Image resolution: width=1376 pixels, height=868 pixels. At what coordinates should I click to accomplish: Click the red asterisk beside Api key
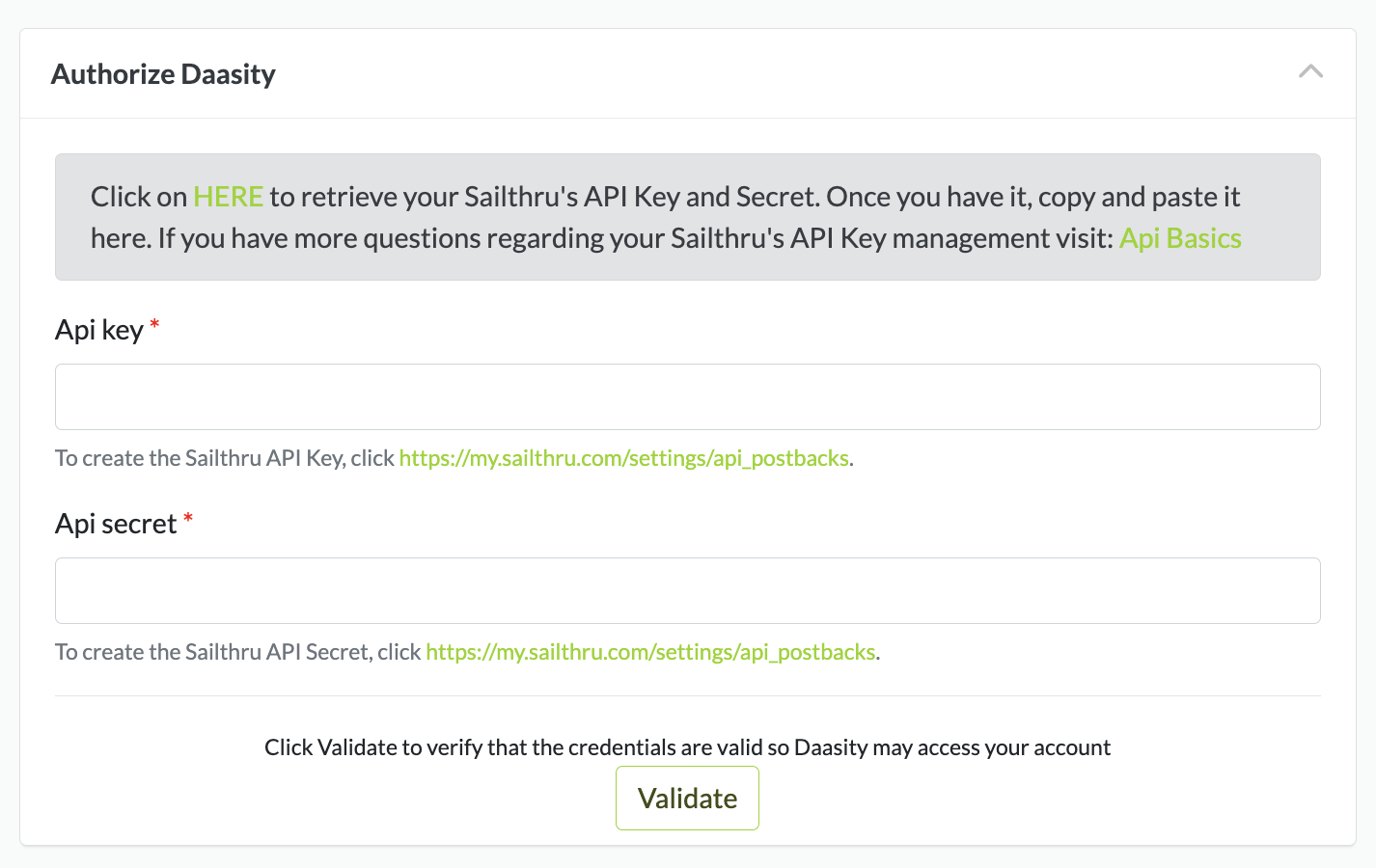click(154, 326)
